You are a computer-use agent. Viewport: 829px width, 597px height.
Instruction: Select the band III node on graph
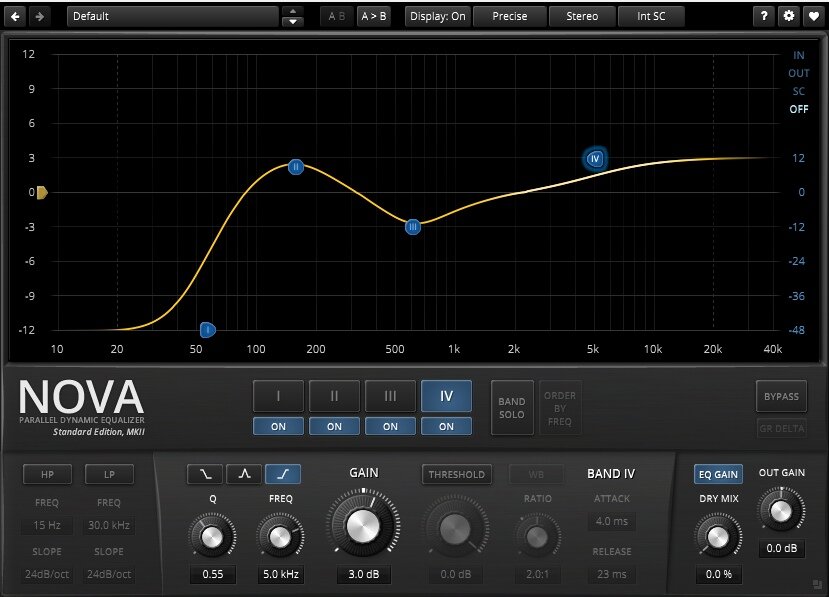coord(413,227)
